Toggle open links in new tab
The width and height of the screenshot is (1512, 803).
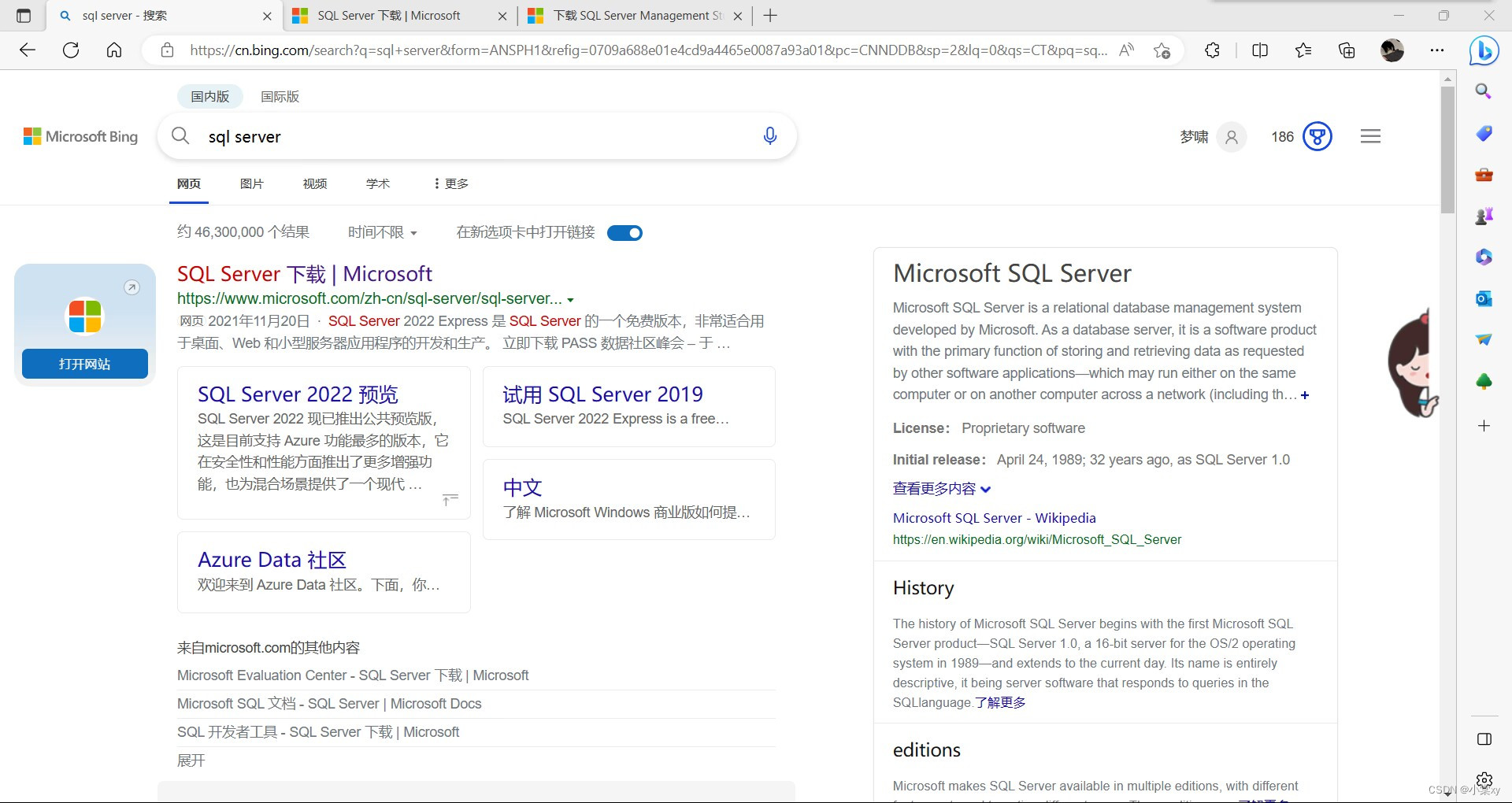tap(625, 233)
